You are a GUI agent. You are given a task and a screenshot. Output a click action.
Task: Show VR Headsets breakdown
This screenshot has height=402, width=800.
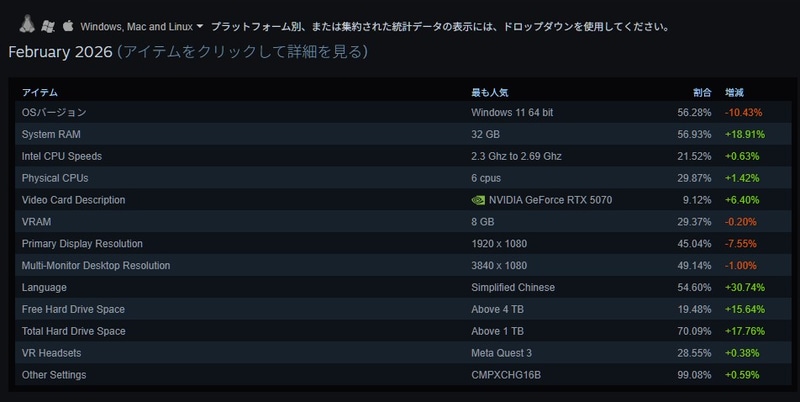[52, 353]
